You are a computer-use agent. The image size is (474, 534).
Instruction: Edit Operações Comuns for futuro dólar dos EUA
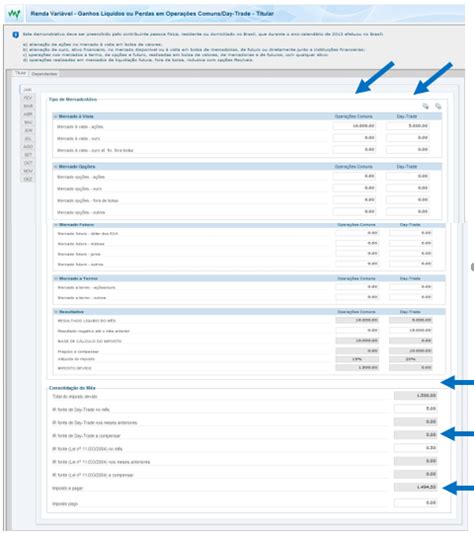point(357,233)
